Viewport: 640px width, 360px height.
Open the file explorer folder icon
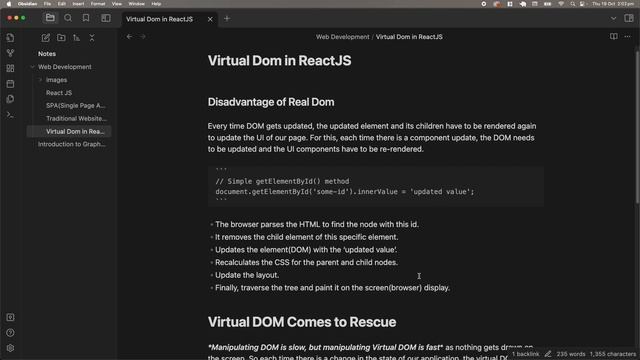[50, 18]
